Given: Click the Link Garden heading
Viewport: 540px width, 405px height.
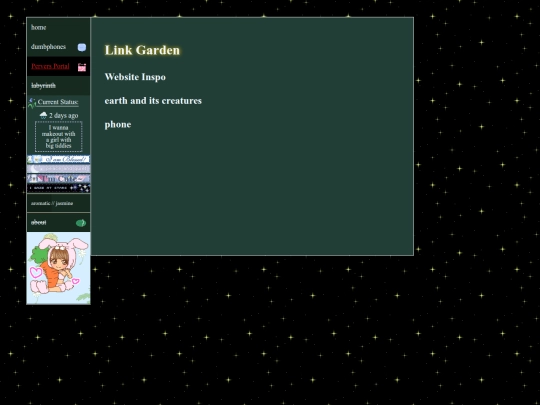Looking at the screenshot, I should 142,50.
